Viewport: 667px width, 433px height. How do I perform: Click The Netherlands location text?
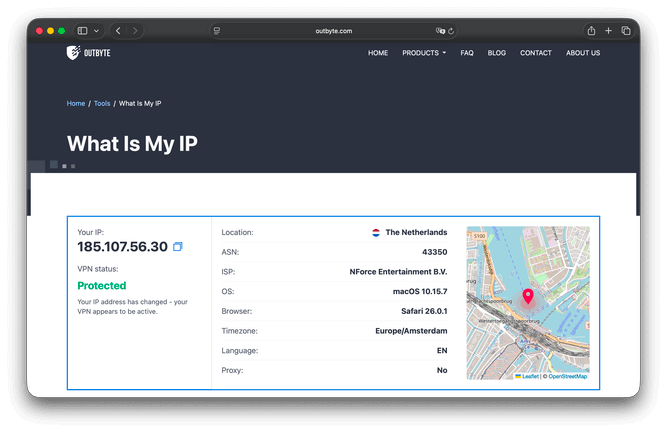pos(416,232)
